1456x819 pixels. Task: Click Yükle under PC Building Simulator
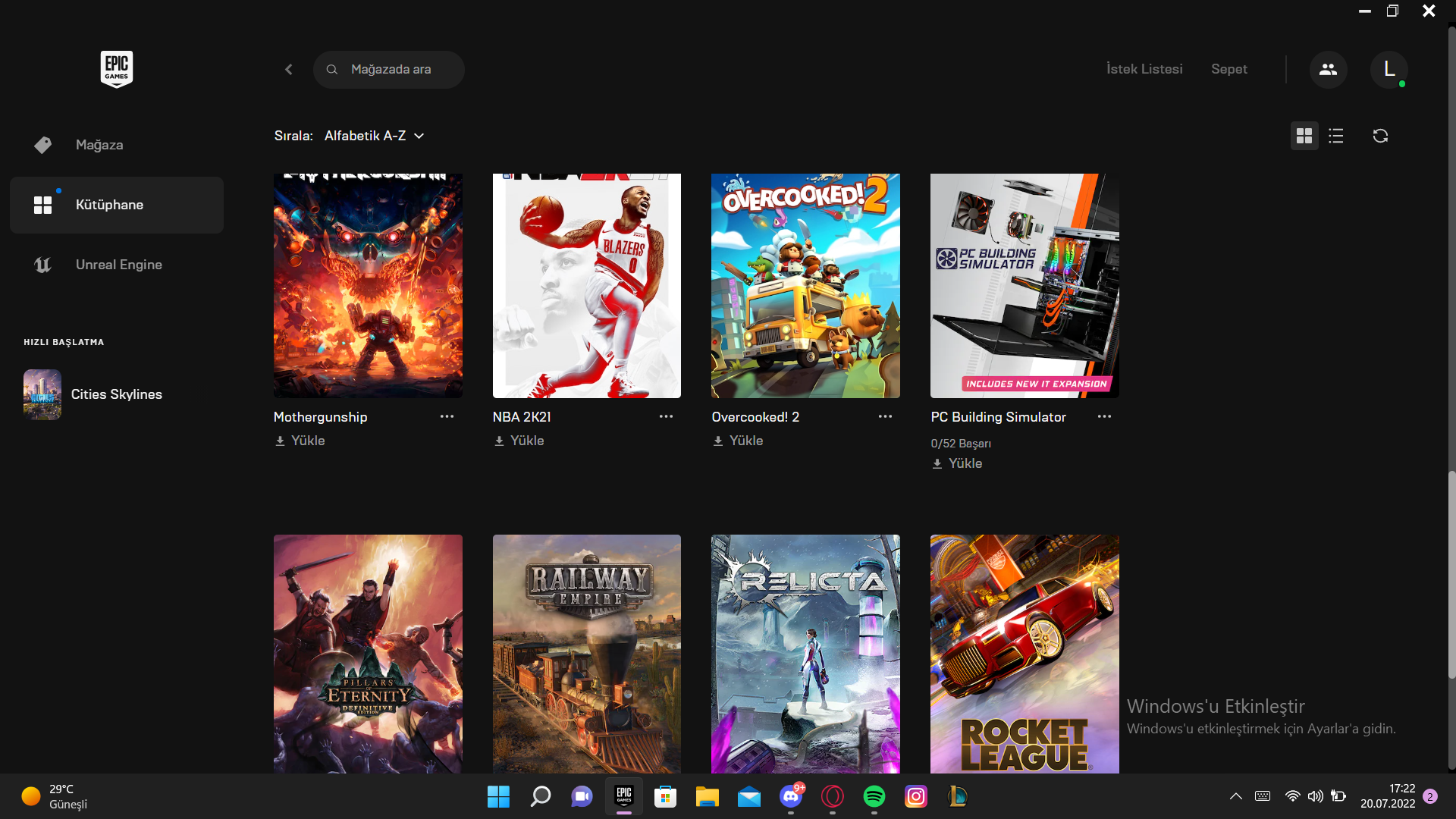coord(957,463)
